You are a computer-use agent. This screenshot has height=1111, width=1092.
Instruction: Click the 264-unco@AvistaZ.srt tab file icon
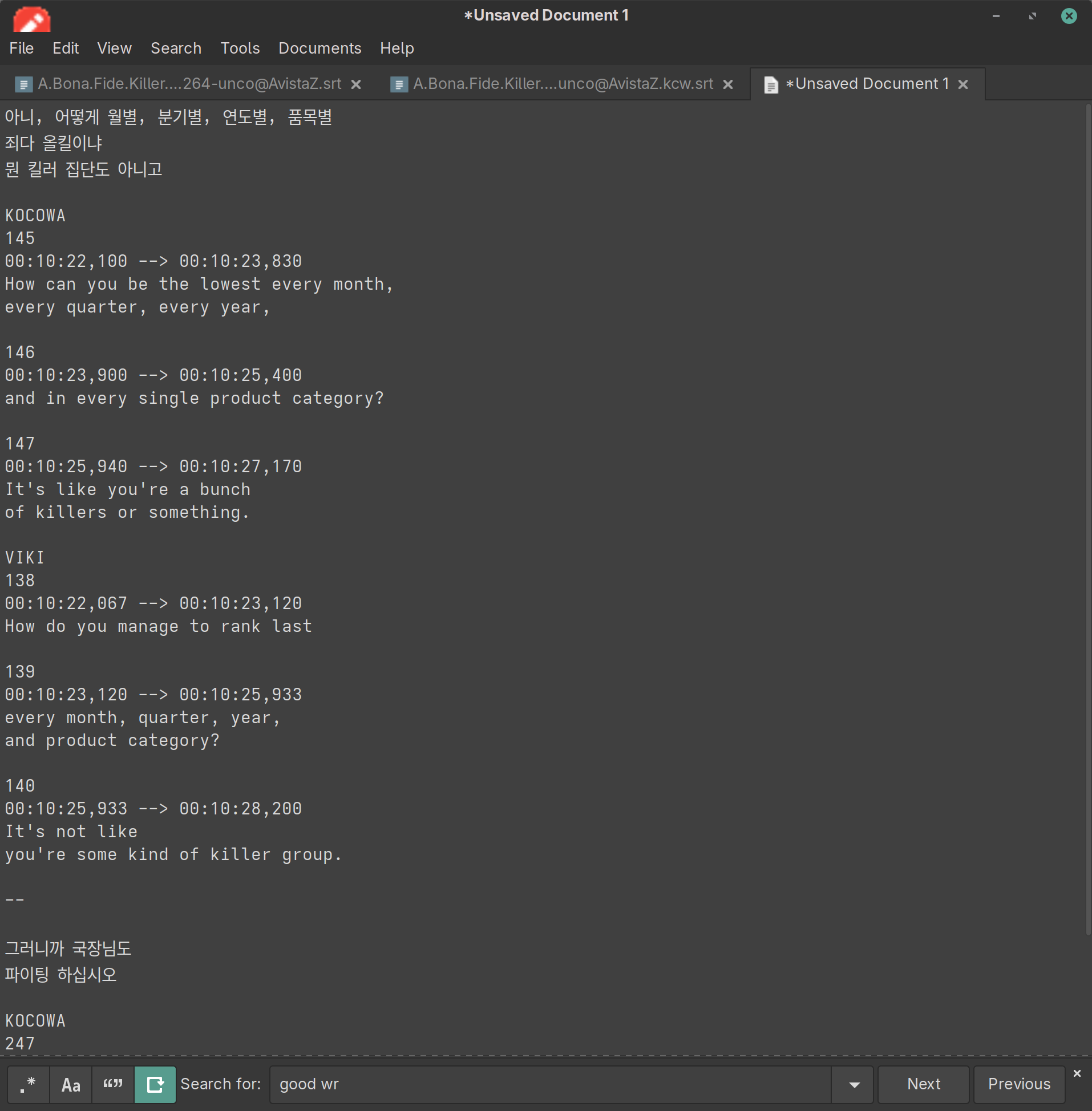(x=23, y=84)
